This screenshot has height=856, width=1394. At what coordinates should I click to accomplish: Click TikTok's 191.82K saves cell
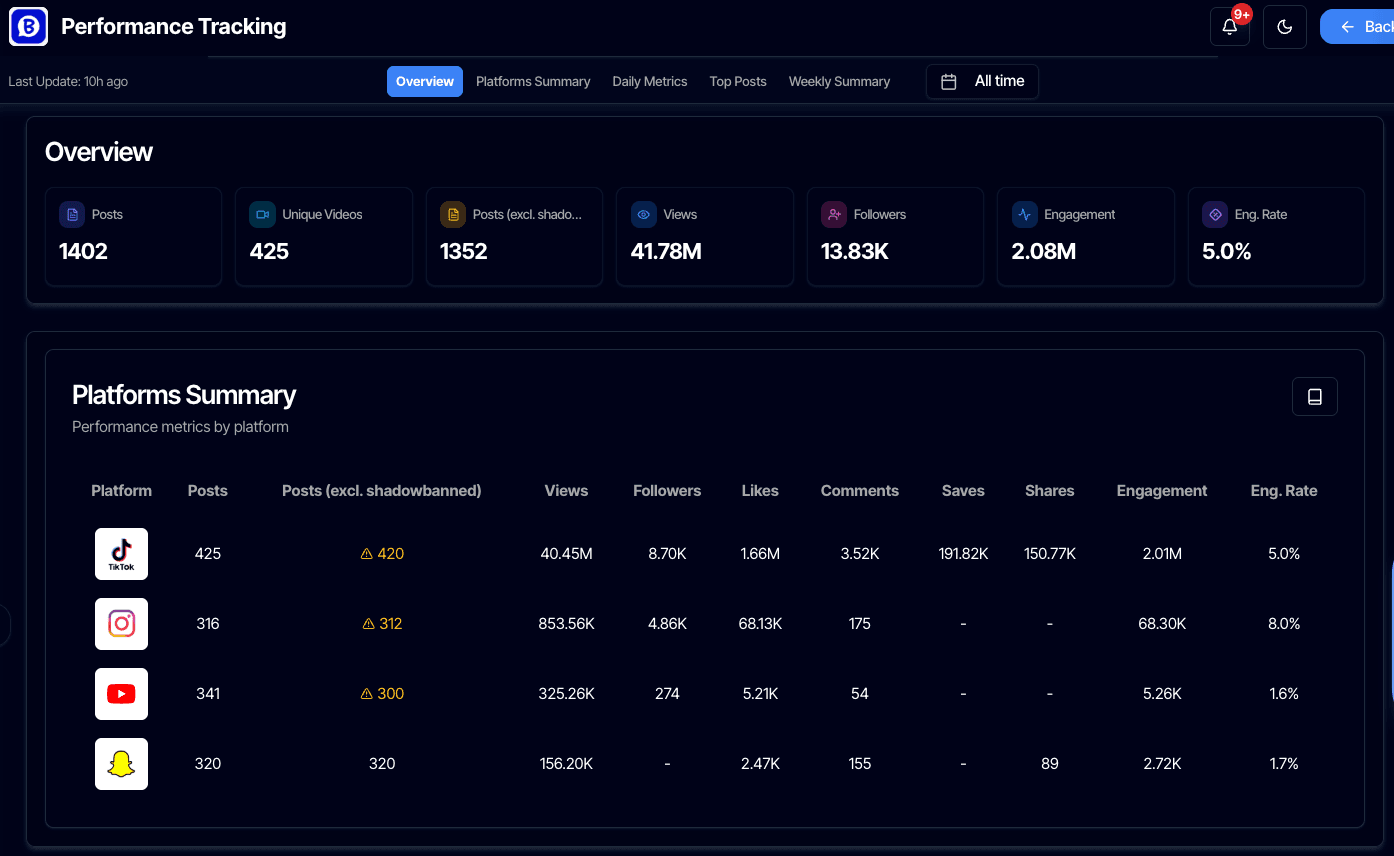(963, 554)
